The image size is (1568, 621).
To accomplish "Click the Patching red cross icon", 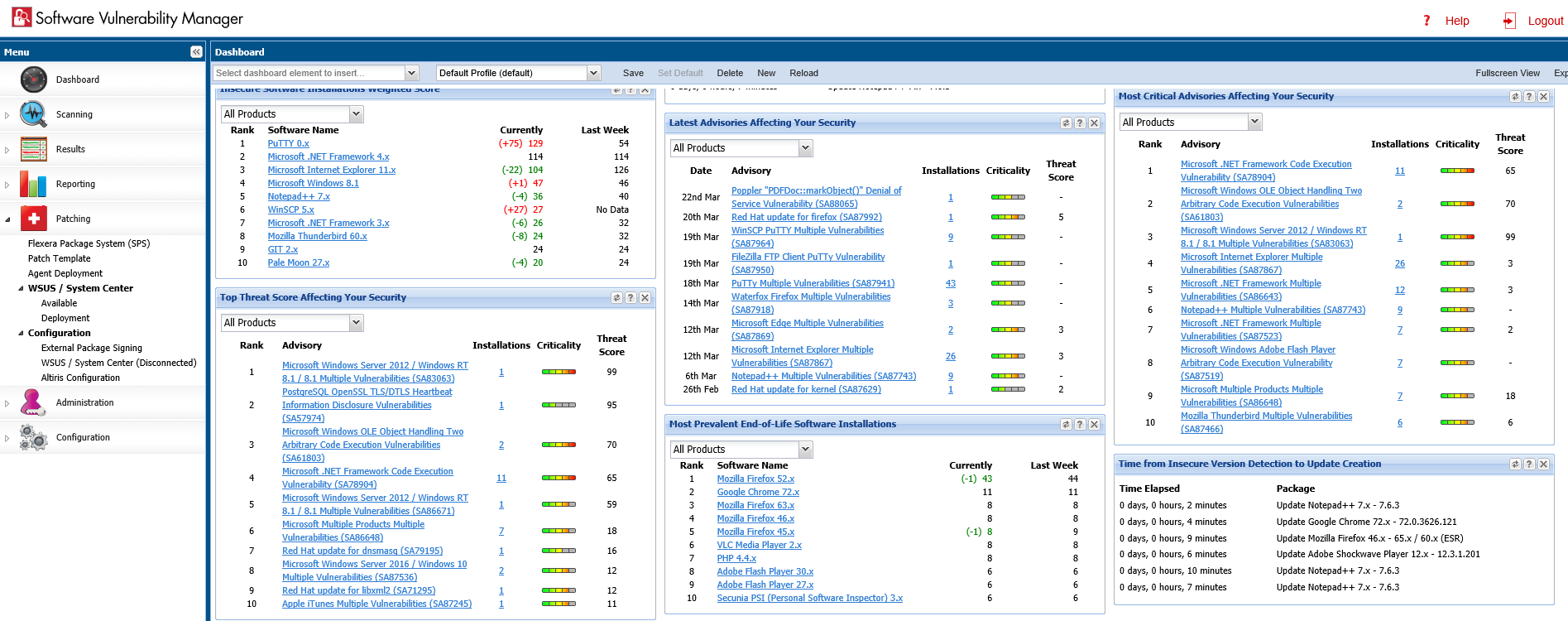I will point(33,219).
